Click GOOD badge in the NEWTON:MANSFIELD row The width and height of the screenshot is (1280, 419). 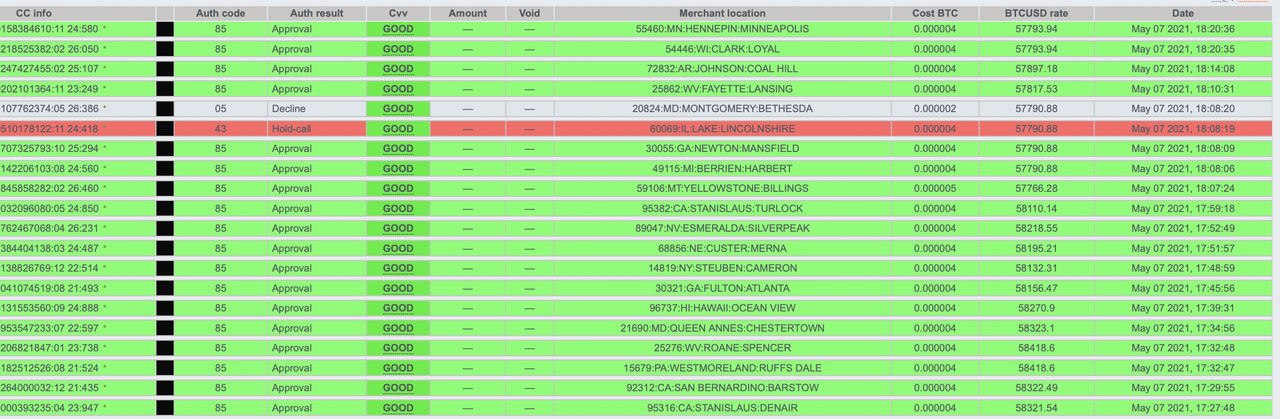(398, 148)
